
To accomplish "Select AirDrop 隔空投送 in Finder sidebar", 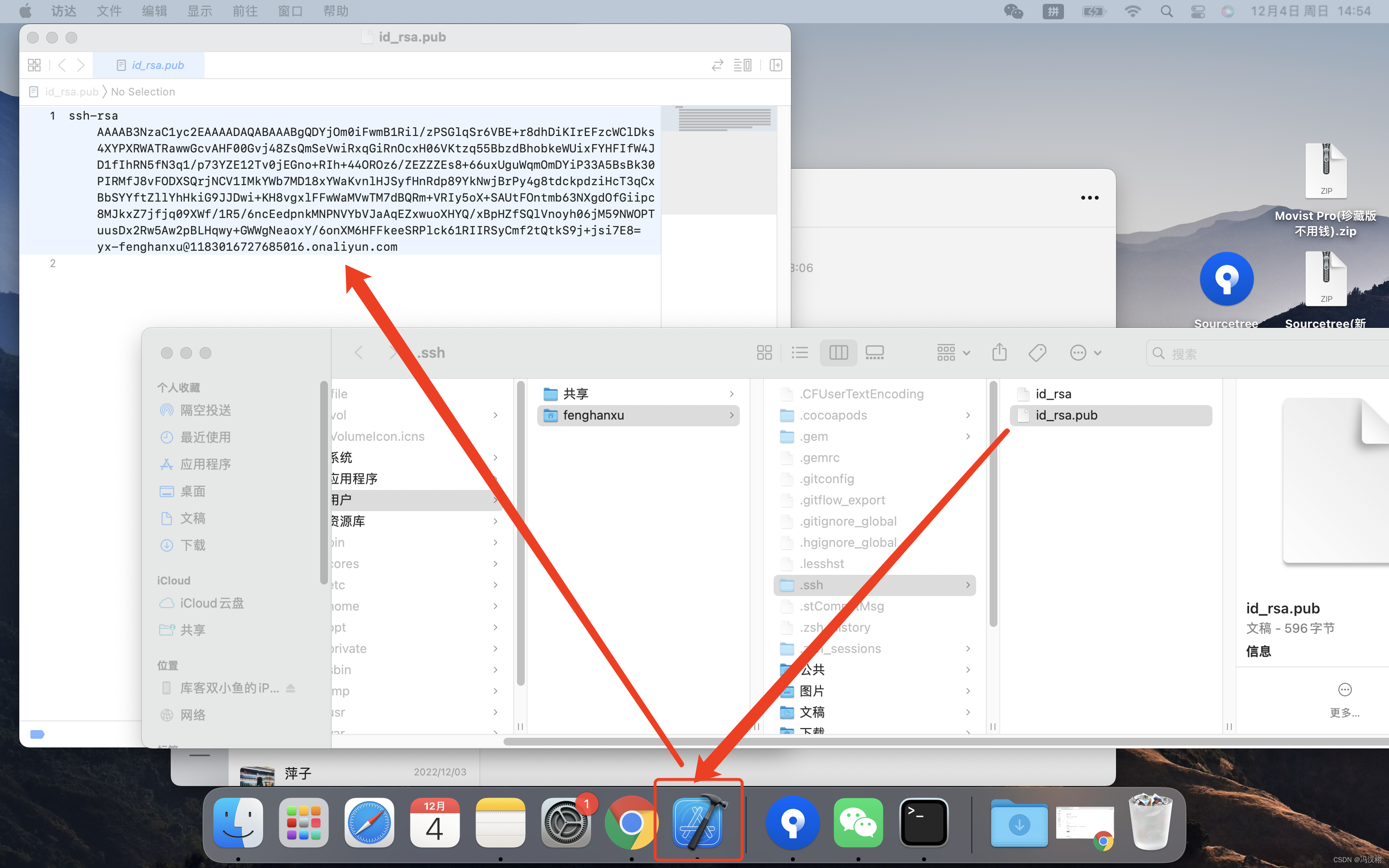I will tap(196, 410).
